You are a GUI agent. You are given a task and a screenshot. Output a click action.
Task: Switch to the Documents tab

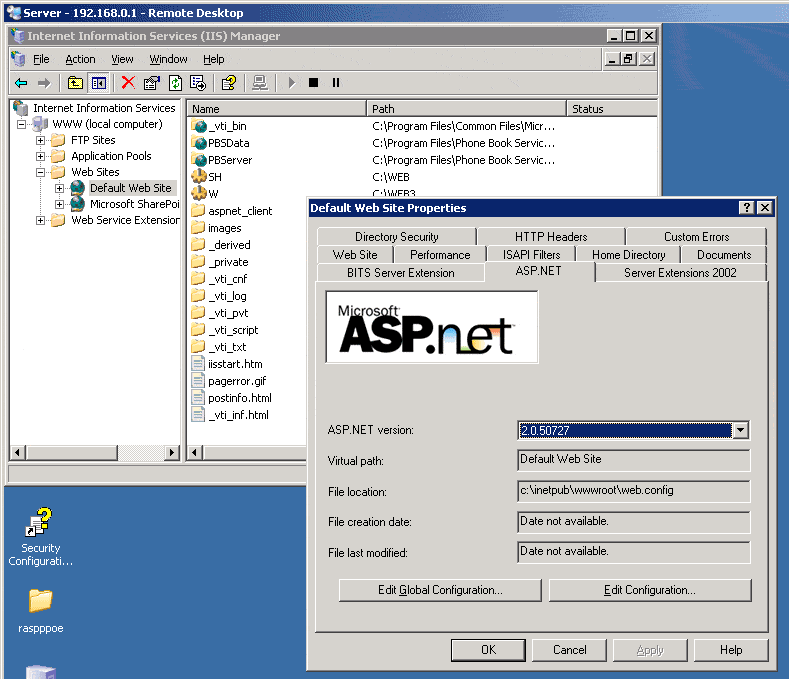coord(724,255)
